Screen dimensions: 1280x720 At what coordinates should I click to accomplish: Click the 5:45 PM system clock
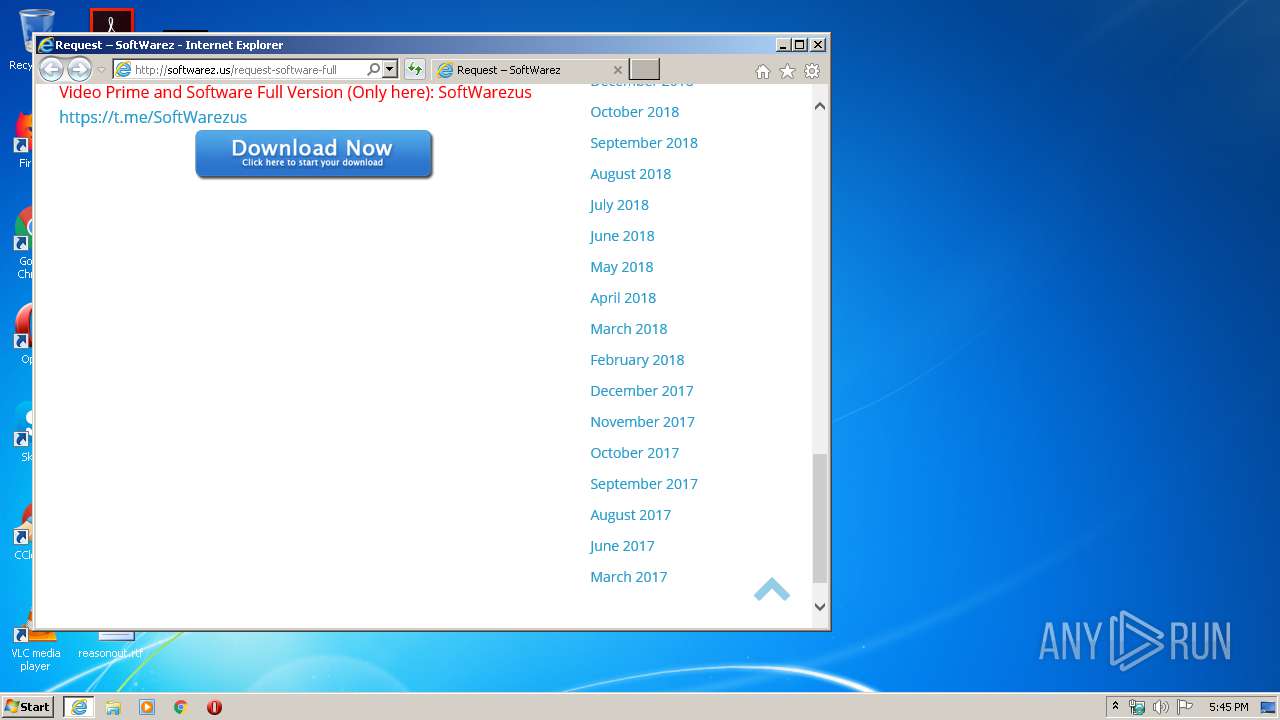click(x=1228, y=707)
